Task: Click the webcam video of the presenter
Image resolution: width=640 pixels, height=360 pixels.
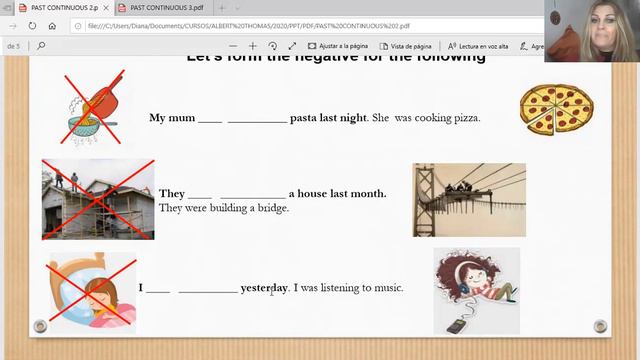Action: (x=592, y=31)
